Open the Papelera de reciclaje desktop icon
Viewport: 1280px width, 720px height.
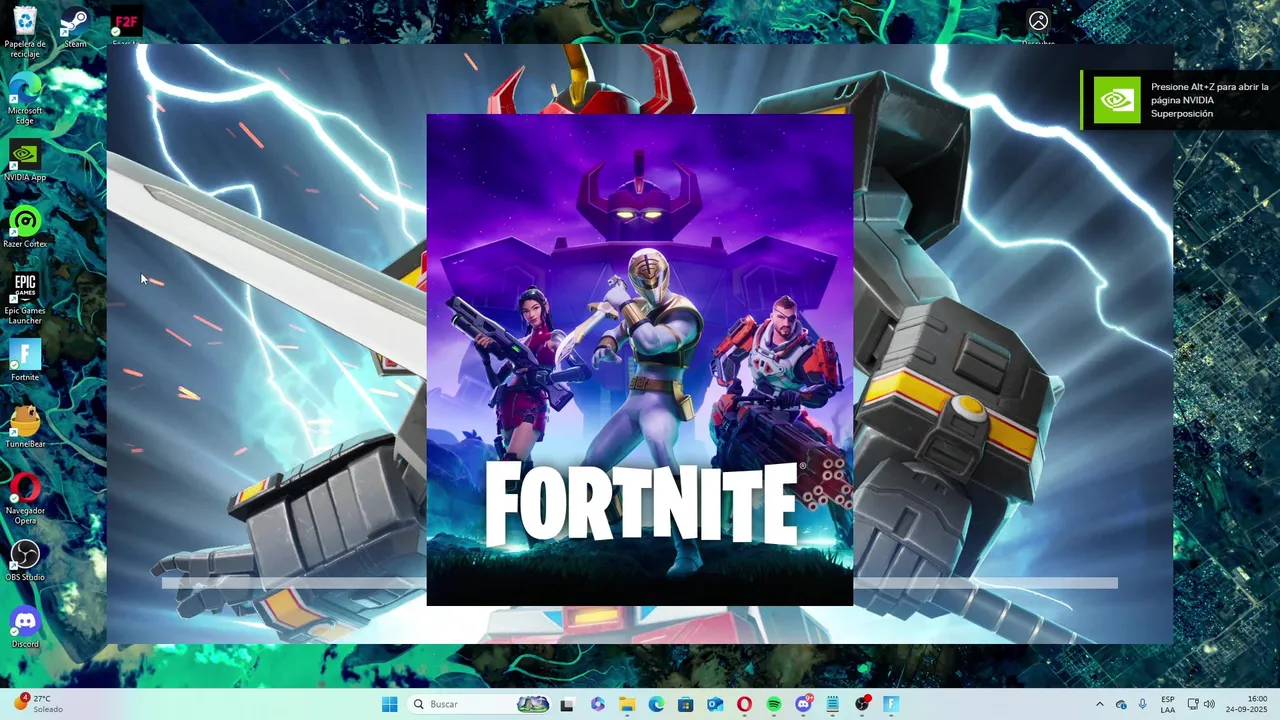click(25, 32)
